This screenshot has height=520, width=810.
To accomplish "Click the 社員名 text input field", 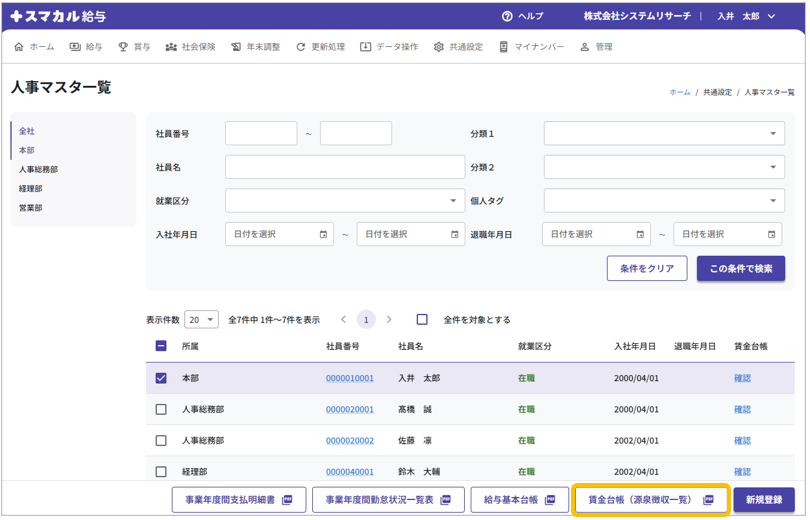I will 345,167.
